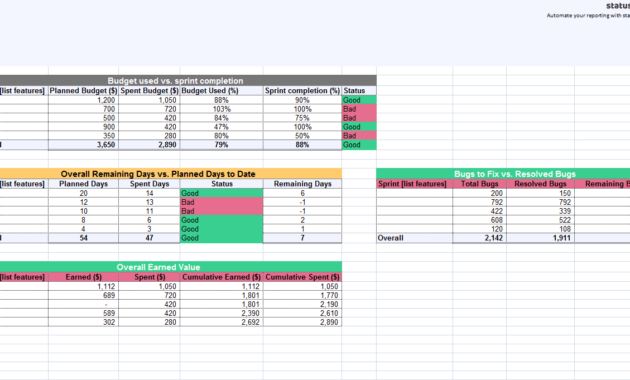Select the 'Cumulative Spent ($)' column header
630x380 pixels.
pyautogui.click(x=302, y=277)
